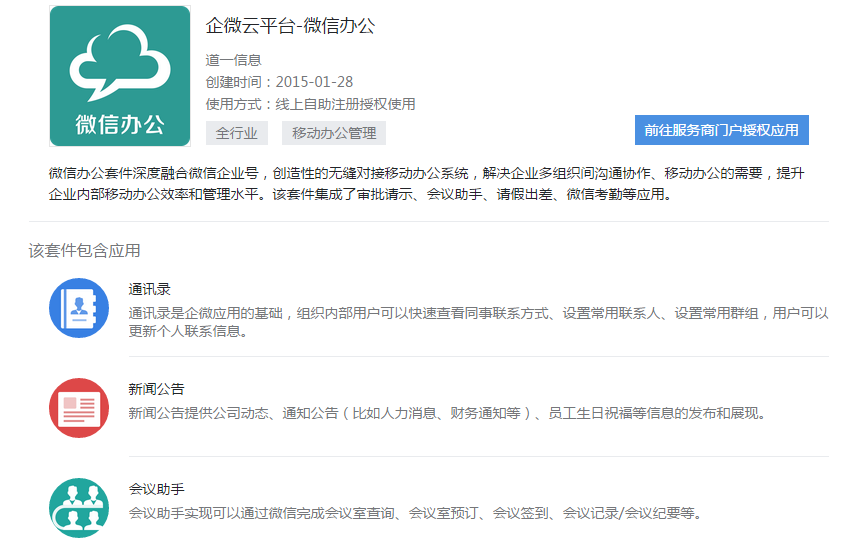This screenshot has width=859, height=550.
Task: Select the red 新闻公告 news icon
Action: 79,408
